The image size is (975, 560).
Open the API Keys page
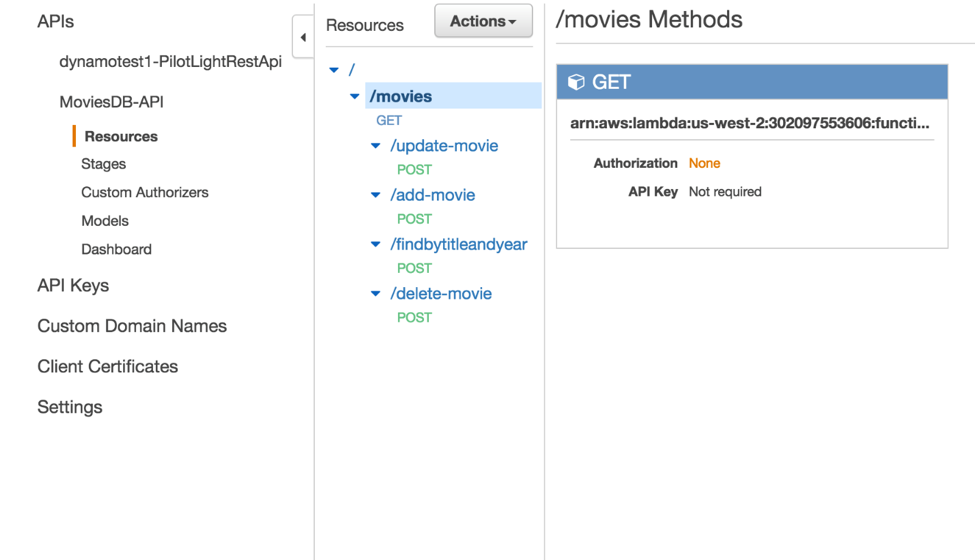[x=73, y=285]
